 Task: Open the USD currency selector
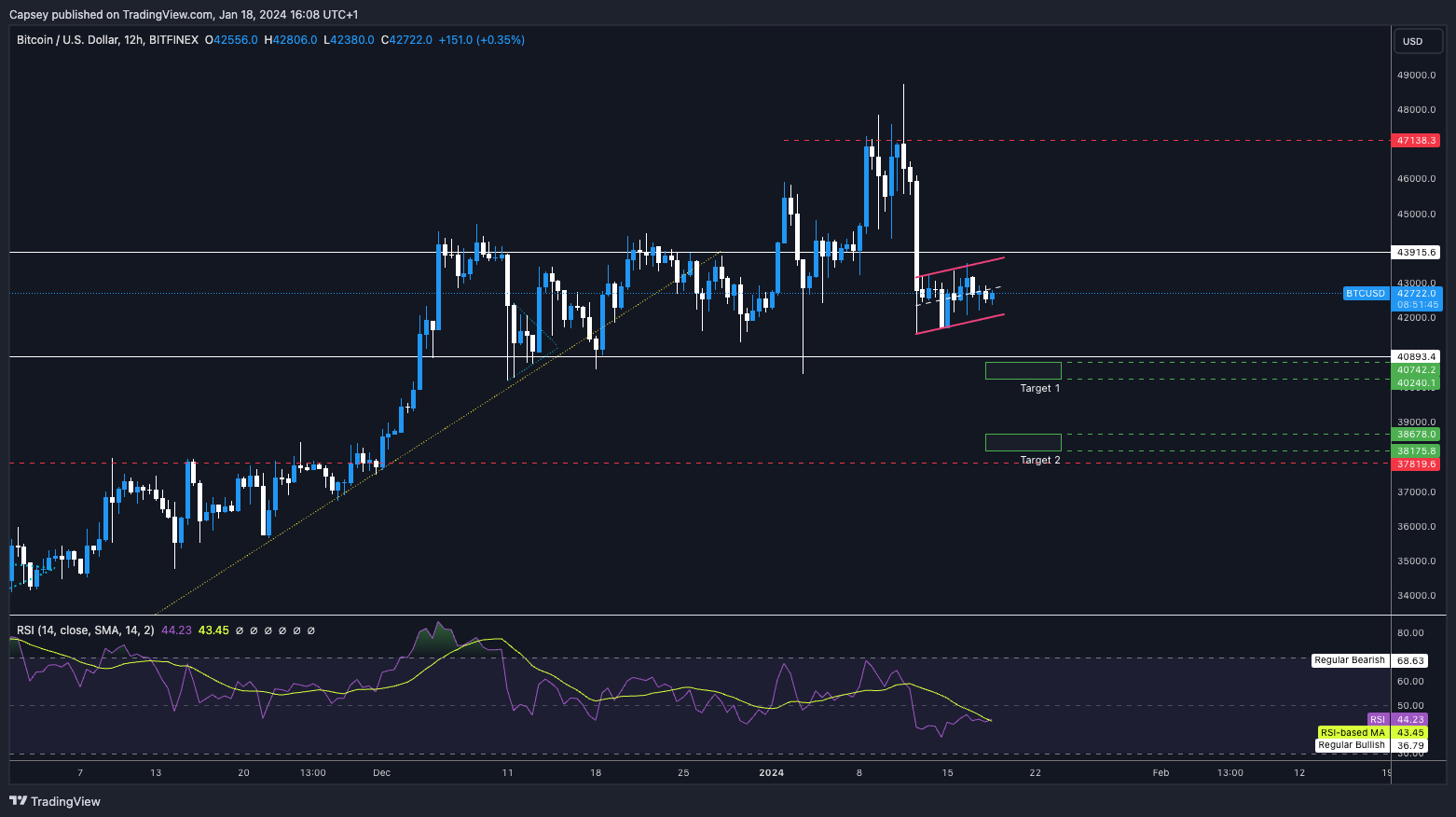tap(1418, 41)
